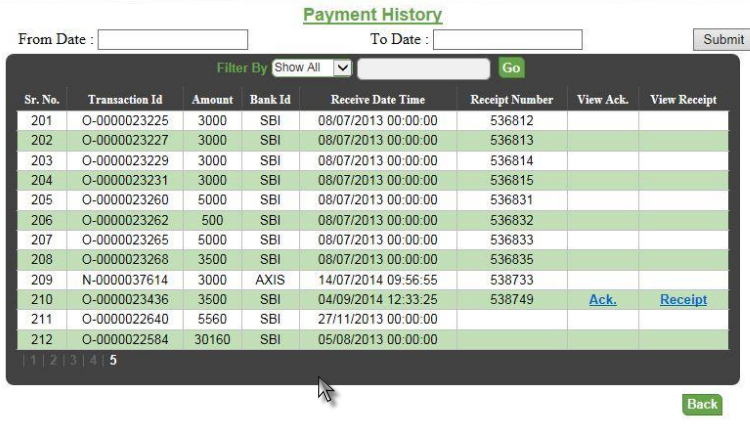Screen dimensions: 750x439
Task: Open the Ack. link for row 210
Action: click(603, 299)
